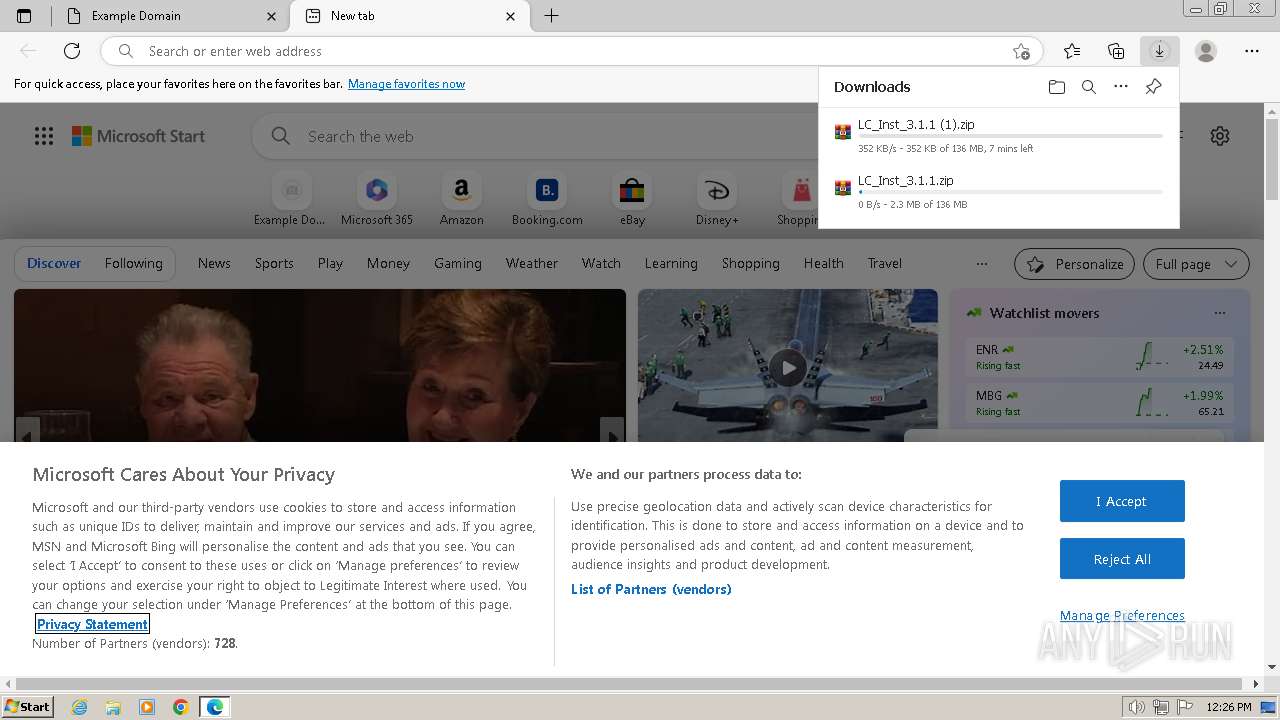Open the Weather category
This screenshot has height=720, width=1280.
tap(531, 264)
